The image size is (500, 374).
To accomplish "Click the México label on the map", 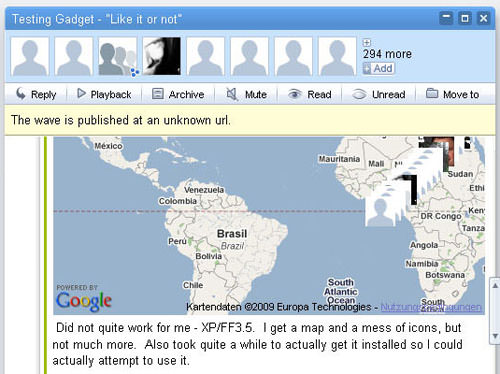I will coord(108,146).
